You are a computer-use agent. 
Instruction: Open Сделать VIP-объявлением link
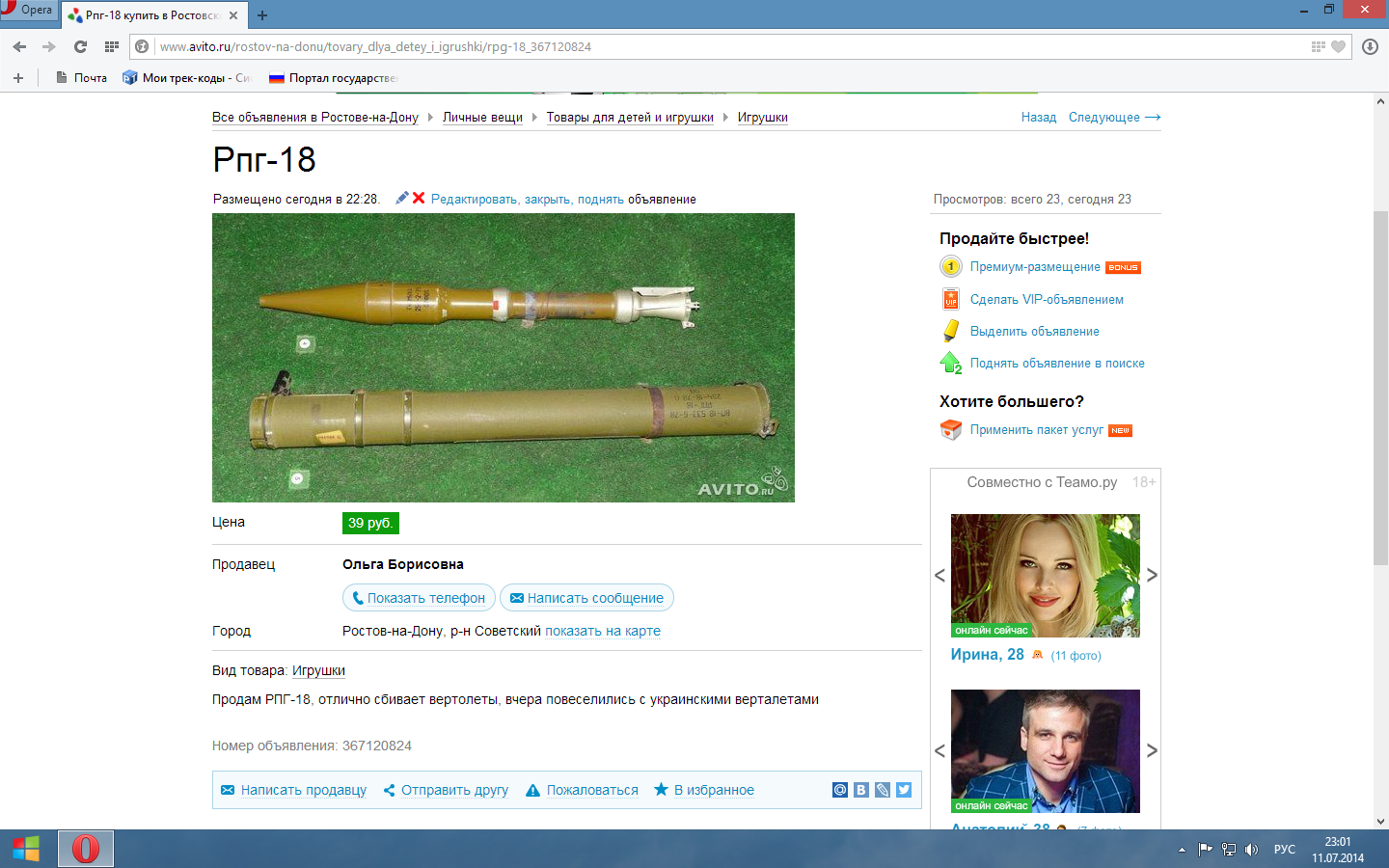(1047, 300)
